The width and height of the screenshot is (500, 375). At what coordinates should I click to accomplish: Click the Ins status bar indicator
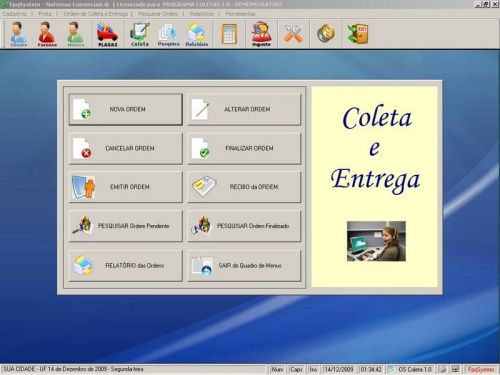coord(313,369)
